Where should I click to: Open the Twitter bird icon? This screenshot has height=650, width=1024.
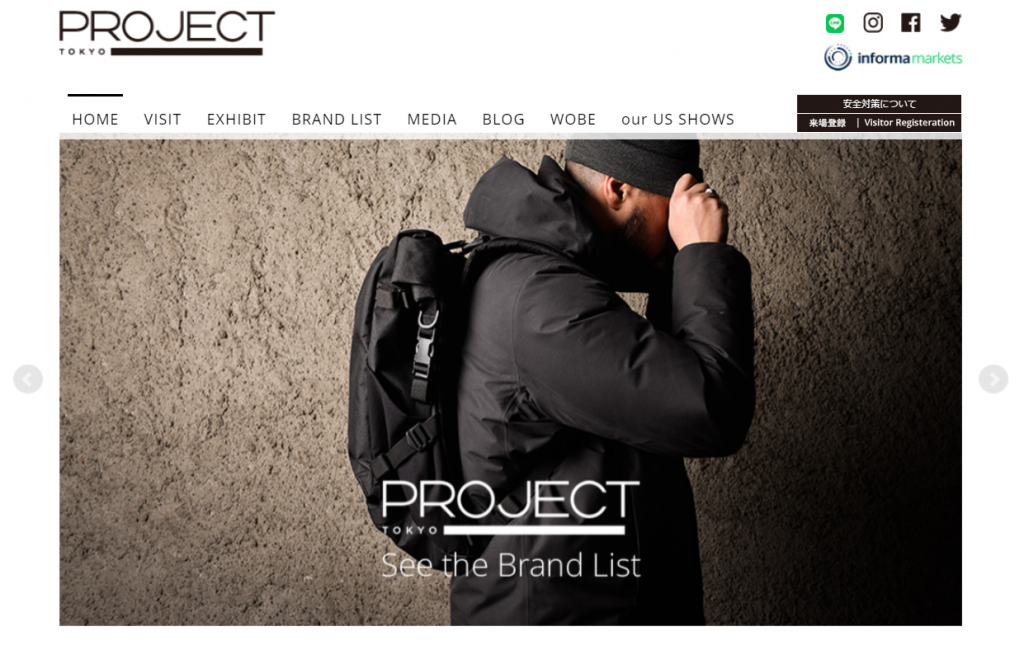coord(950,23)
